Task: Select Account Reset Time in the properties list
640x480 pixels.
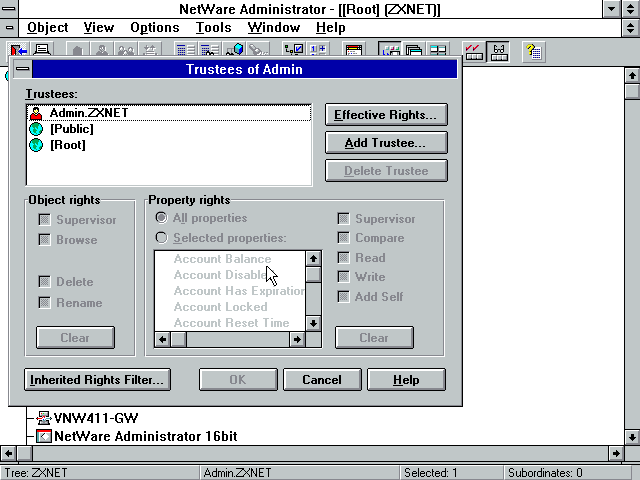Action: click(x=231, y=323)
